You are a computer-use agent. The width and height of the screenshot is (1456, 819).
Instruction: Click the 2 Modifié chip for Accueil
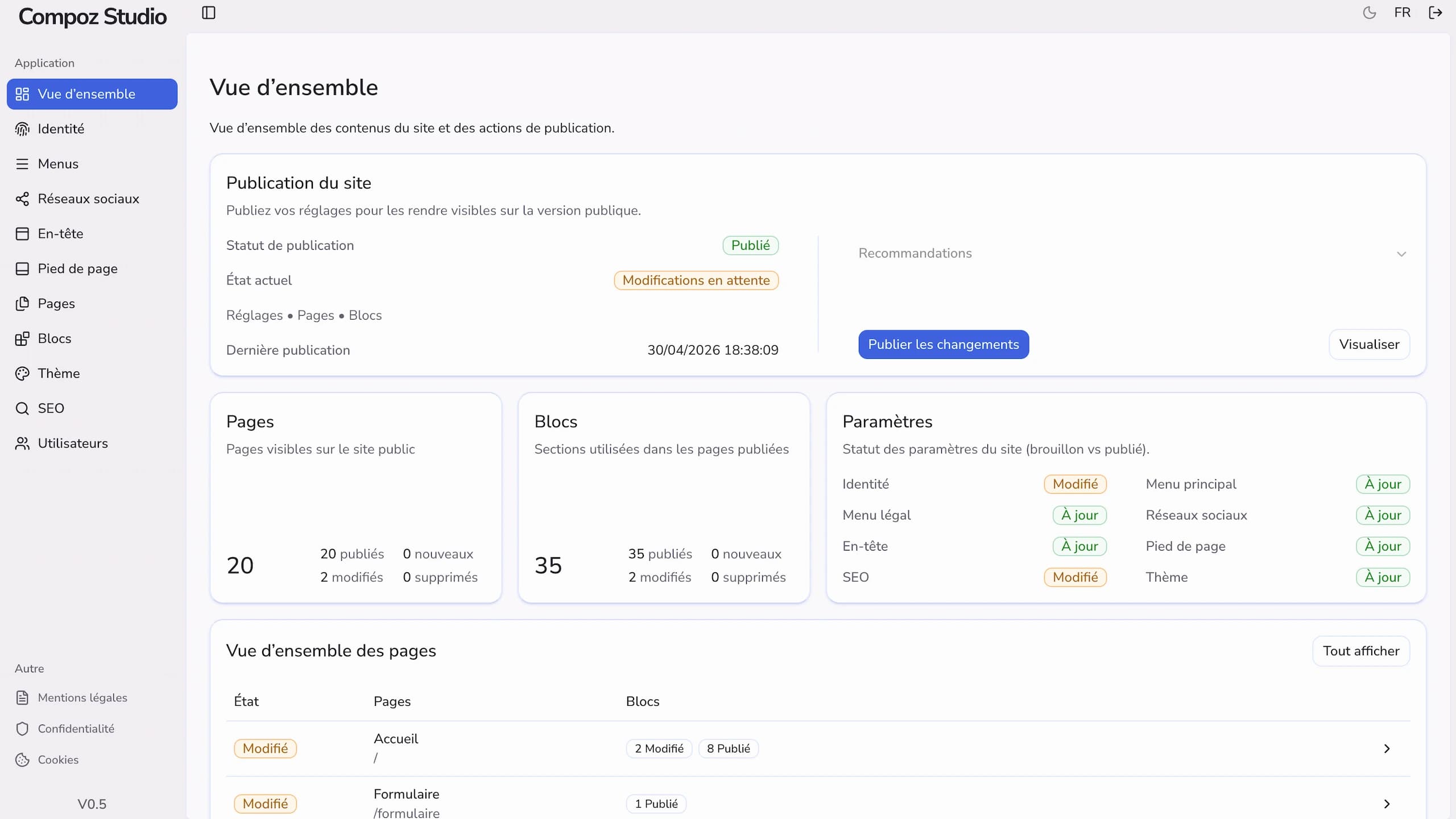(x=659, y=748)
